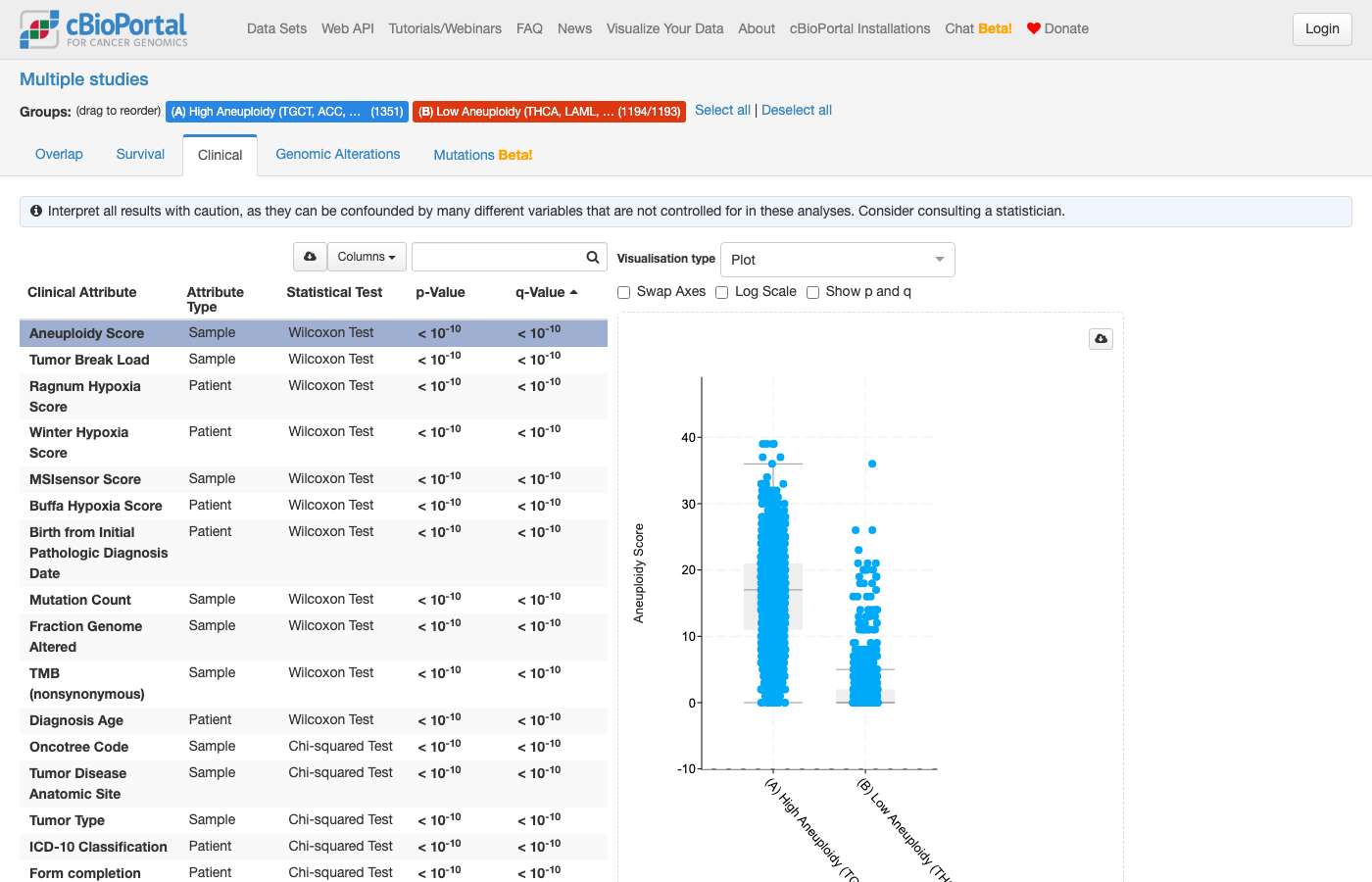This screenshot has height=882, width=1372.
Task: Select the Diagnosis Age row
Action: [x=314, y=720]
